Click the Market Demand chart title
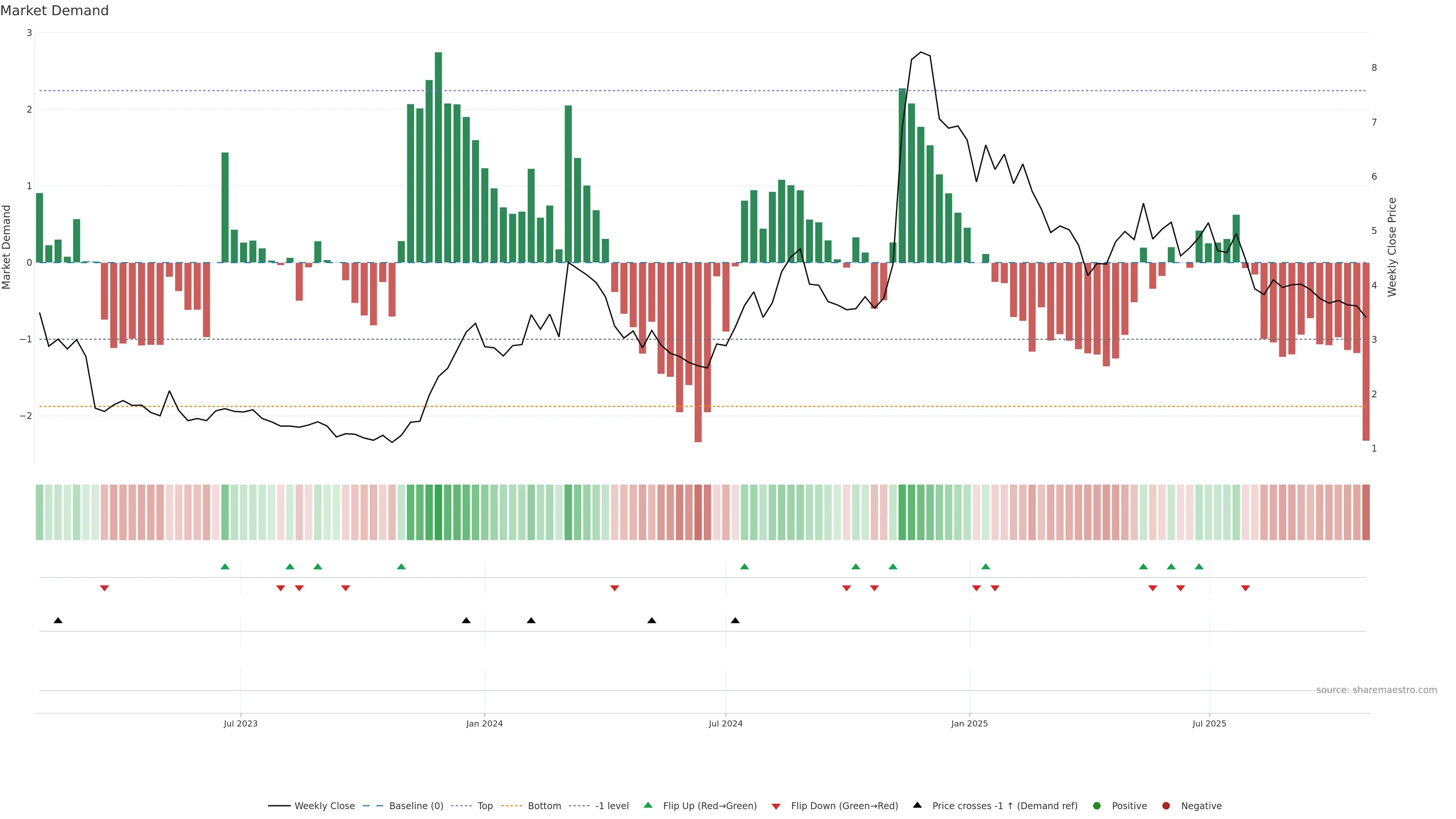 (54, 11)
